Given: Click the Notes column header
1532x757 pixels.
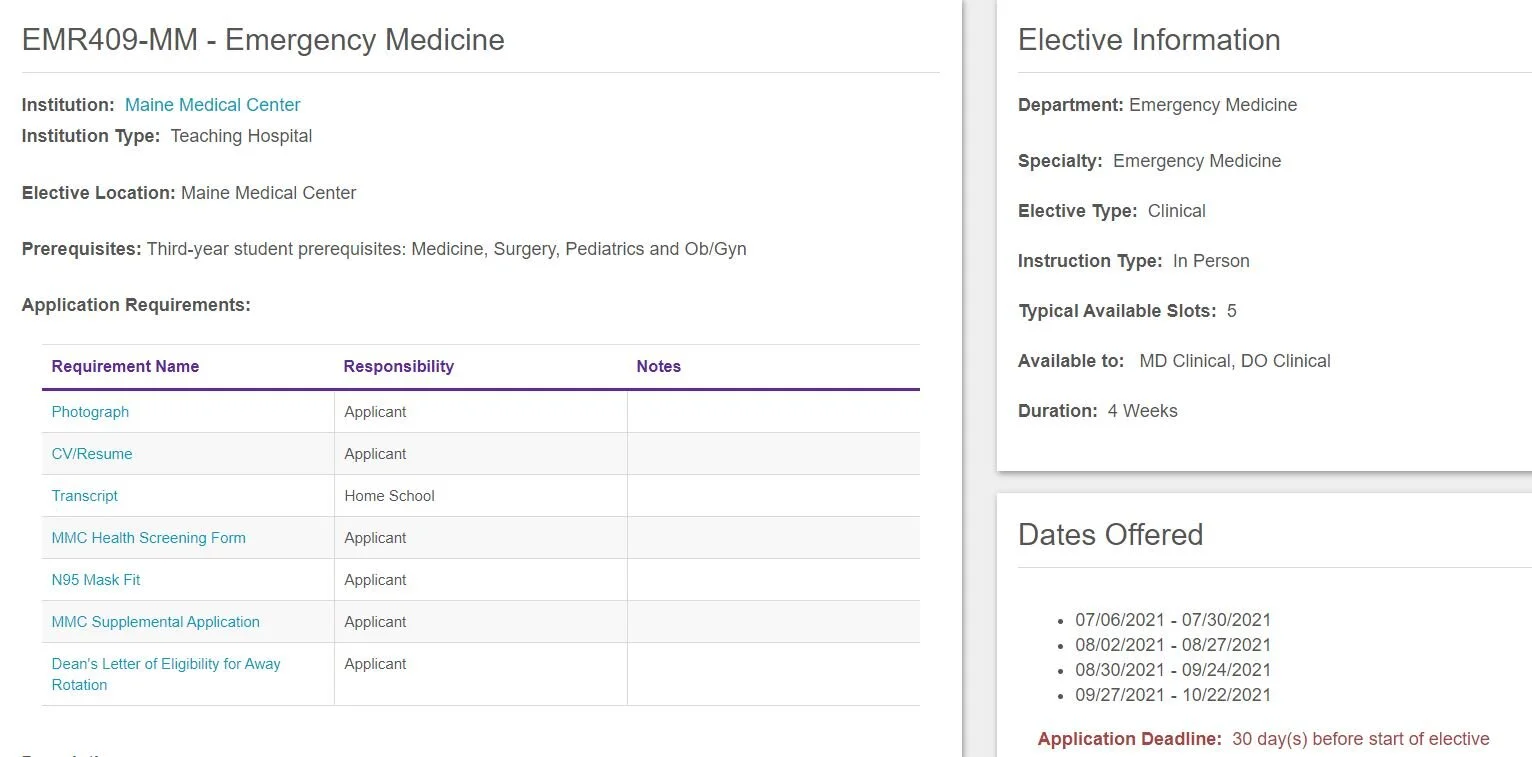Looking at the screenshot, I should [x=658, y=367].
